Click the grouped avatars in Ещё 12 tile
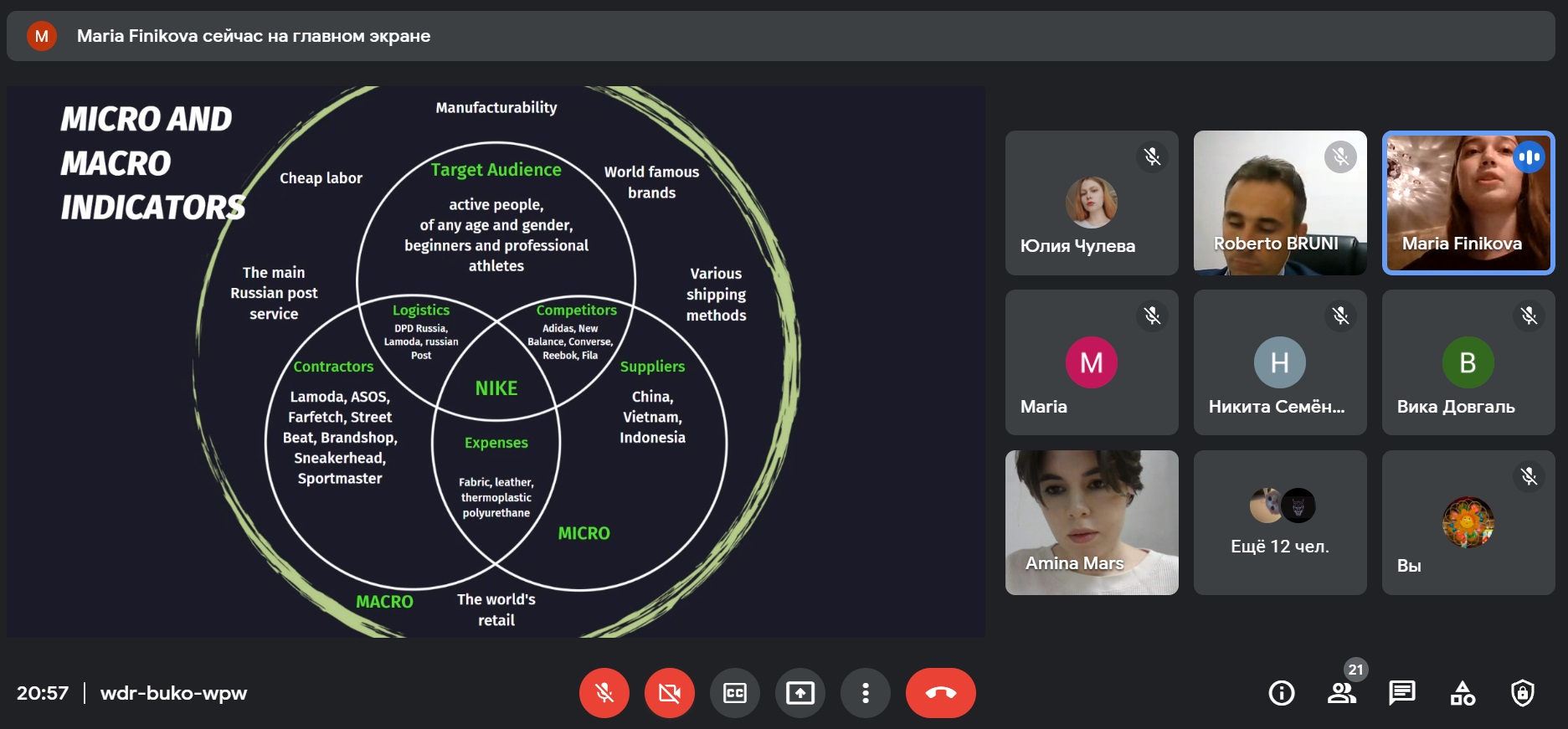The width and height of the screenshot is (1568, 729). pyautogui.click(x=1282, y=506)
